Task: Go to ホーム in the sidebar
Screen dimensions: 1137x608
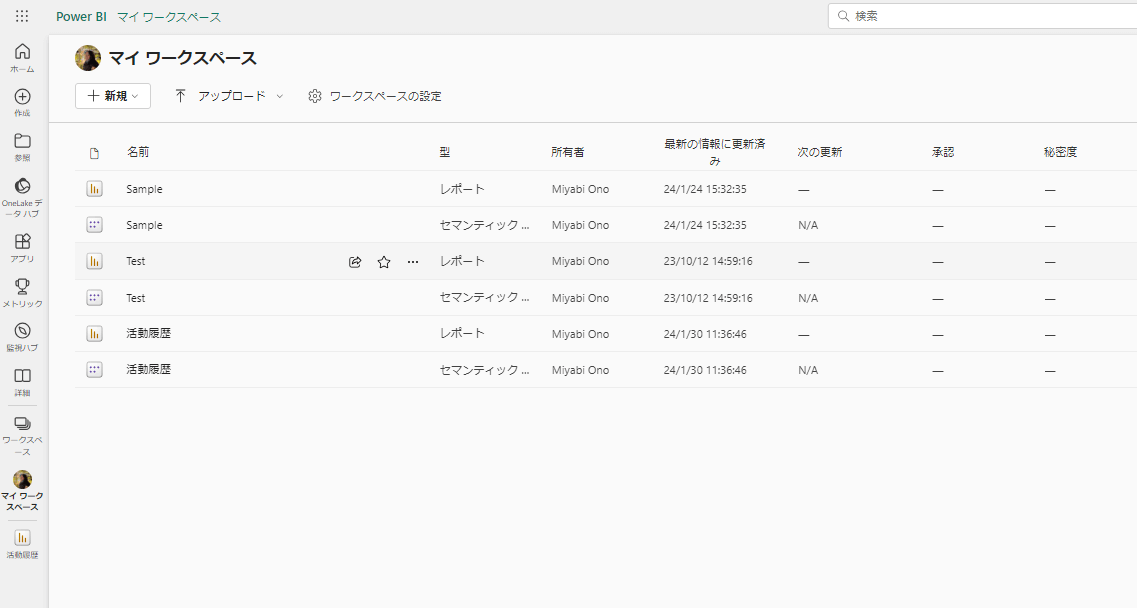Action: coord(22,58)
